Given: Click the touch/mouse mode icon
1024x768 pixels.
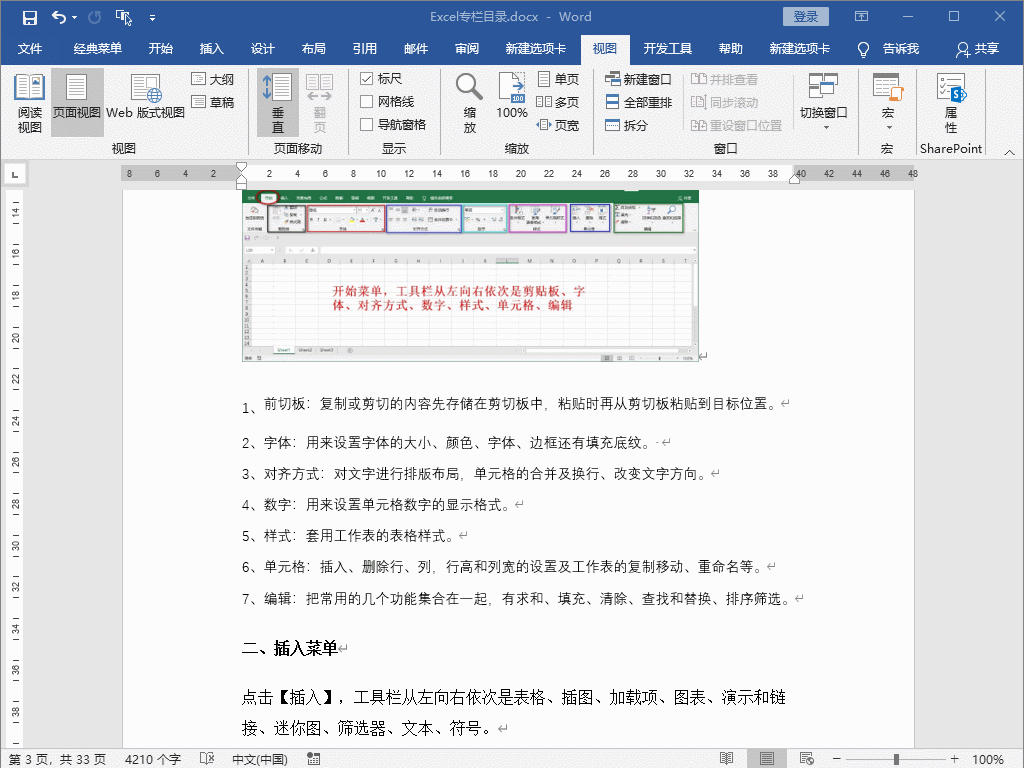Looking at the screenshot, I should coord(124,18).
